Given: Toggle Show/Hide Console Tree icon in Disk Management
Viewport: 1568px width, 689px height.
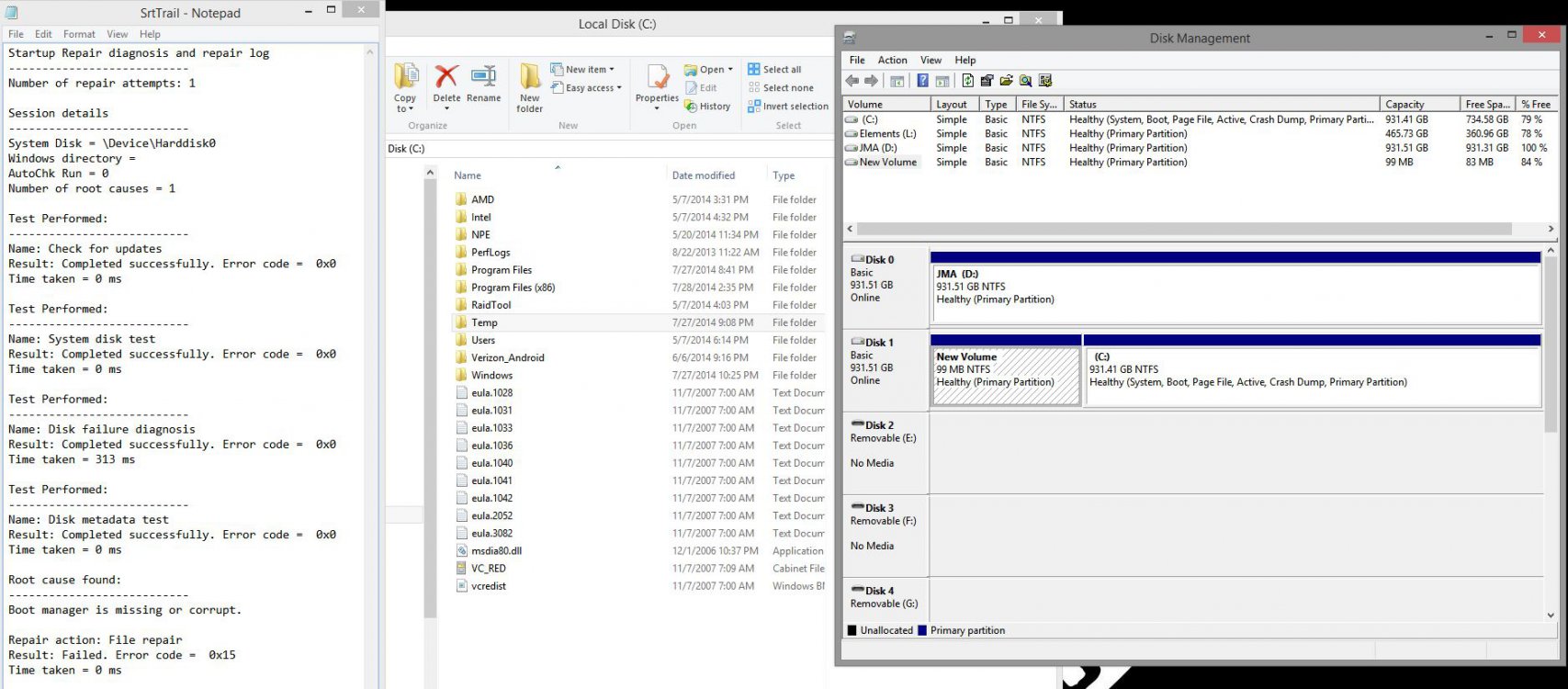Looking at the screenshot, I should pyautogui.click(x=897, y=81).
